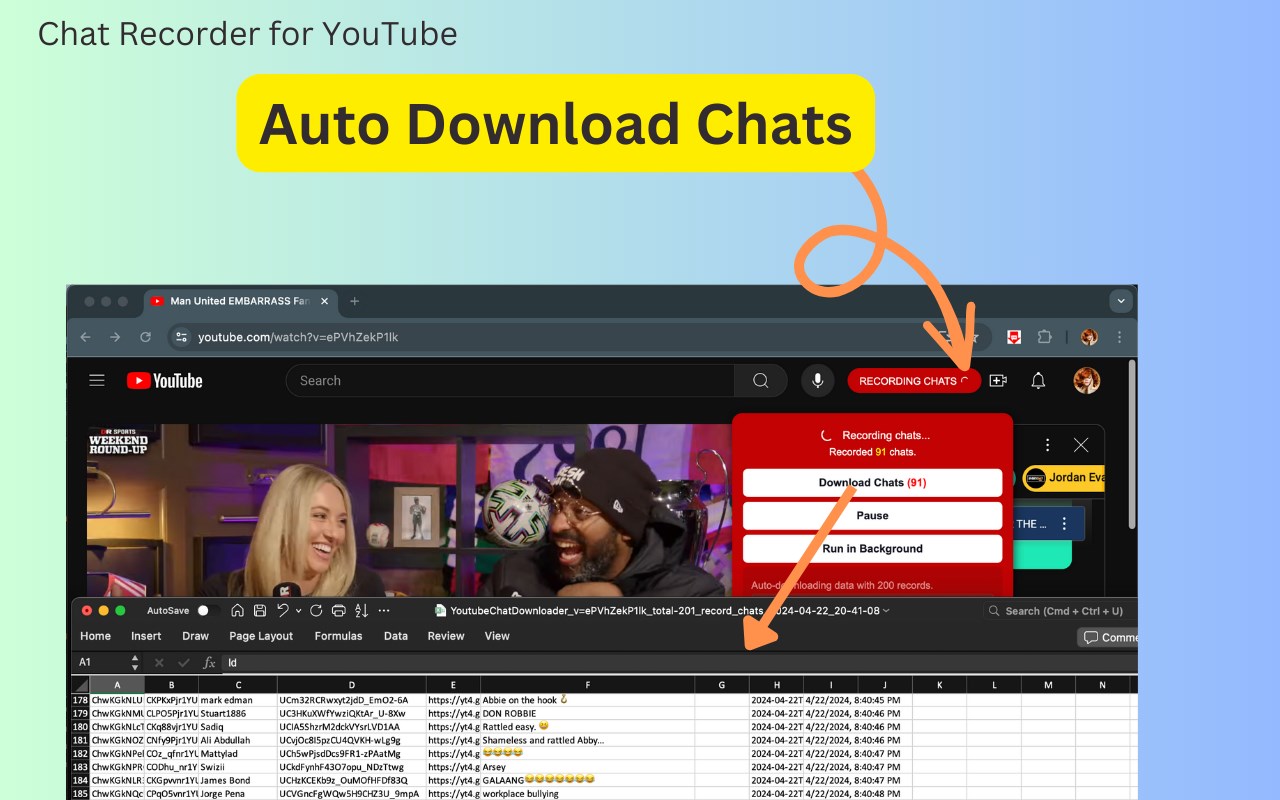The width and height of the screenshot is (1280, 800).
Task: Reload the YouTube page in Chrome
Action: point(146,337)
